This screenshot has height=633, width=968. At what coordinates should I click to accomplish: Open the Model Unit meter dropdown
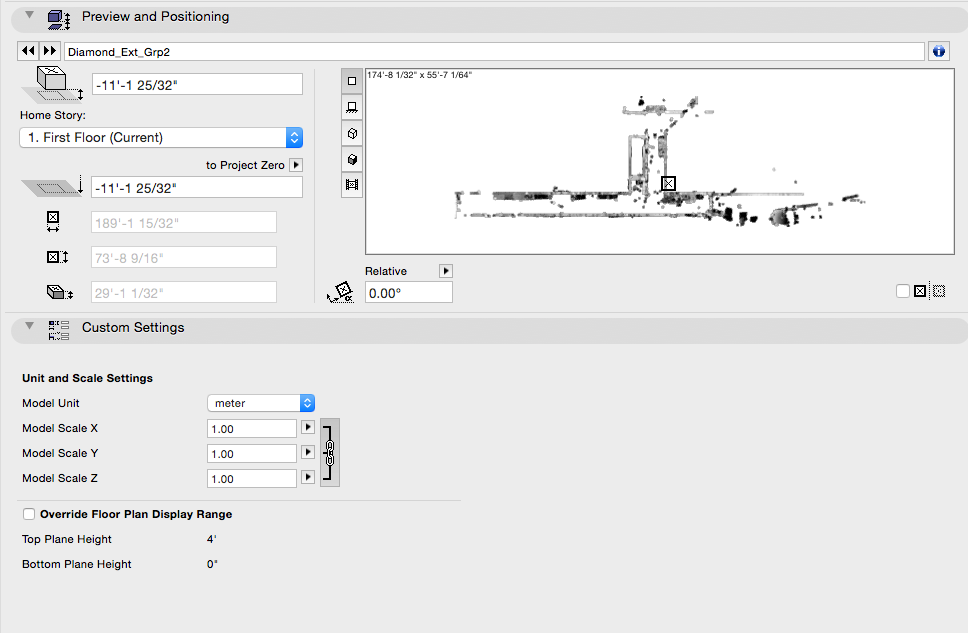(x=261, y=403)
